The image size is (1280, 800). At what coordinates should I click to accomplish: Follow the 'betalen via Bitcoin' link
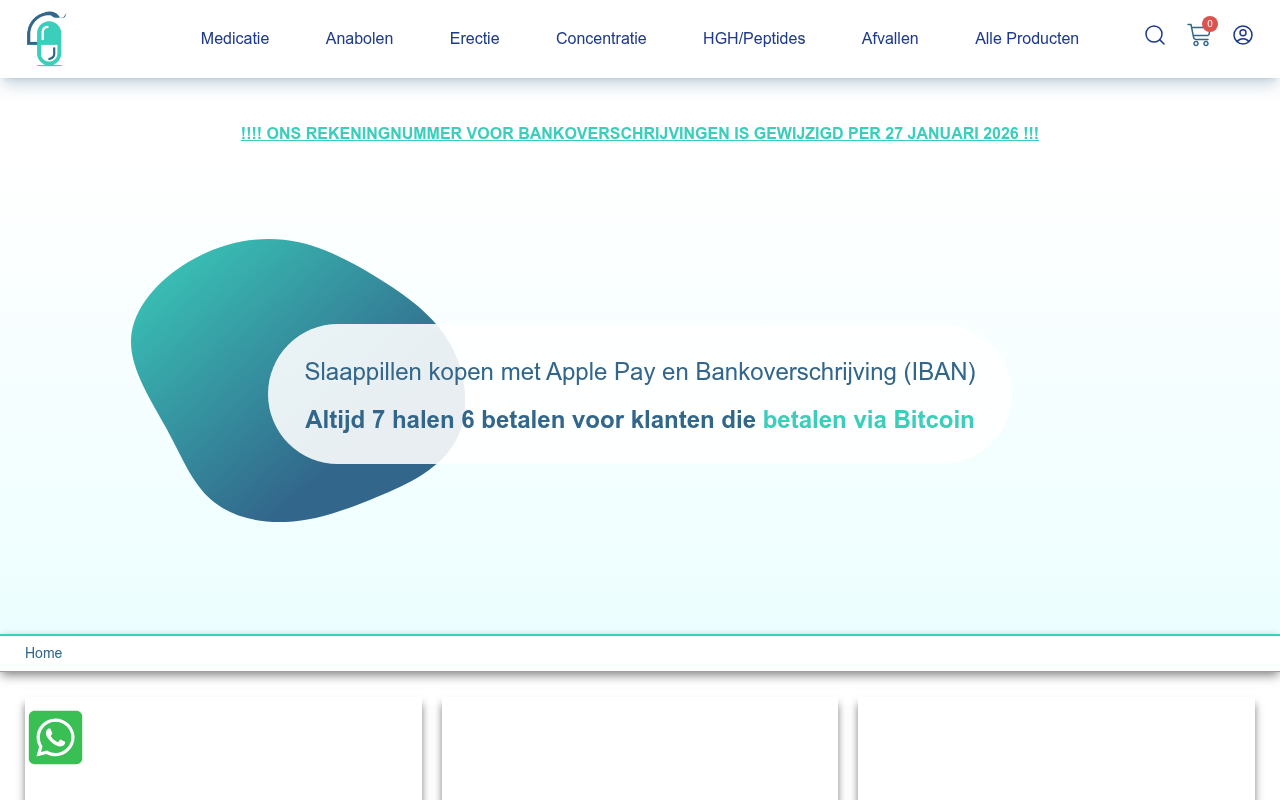[x=868, y=420]
